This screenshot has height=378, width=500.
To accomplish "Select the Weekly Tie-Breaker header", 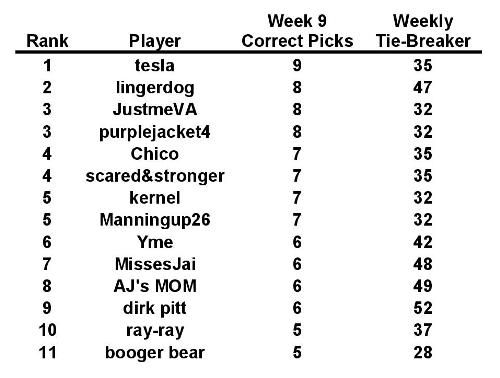I will (423, 31).
